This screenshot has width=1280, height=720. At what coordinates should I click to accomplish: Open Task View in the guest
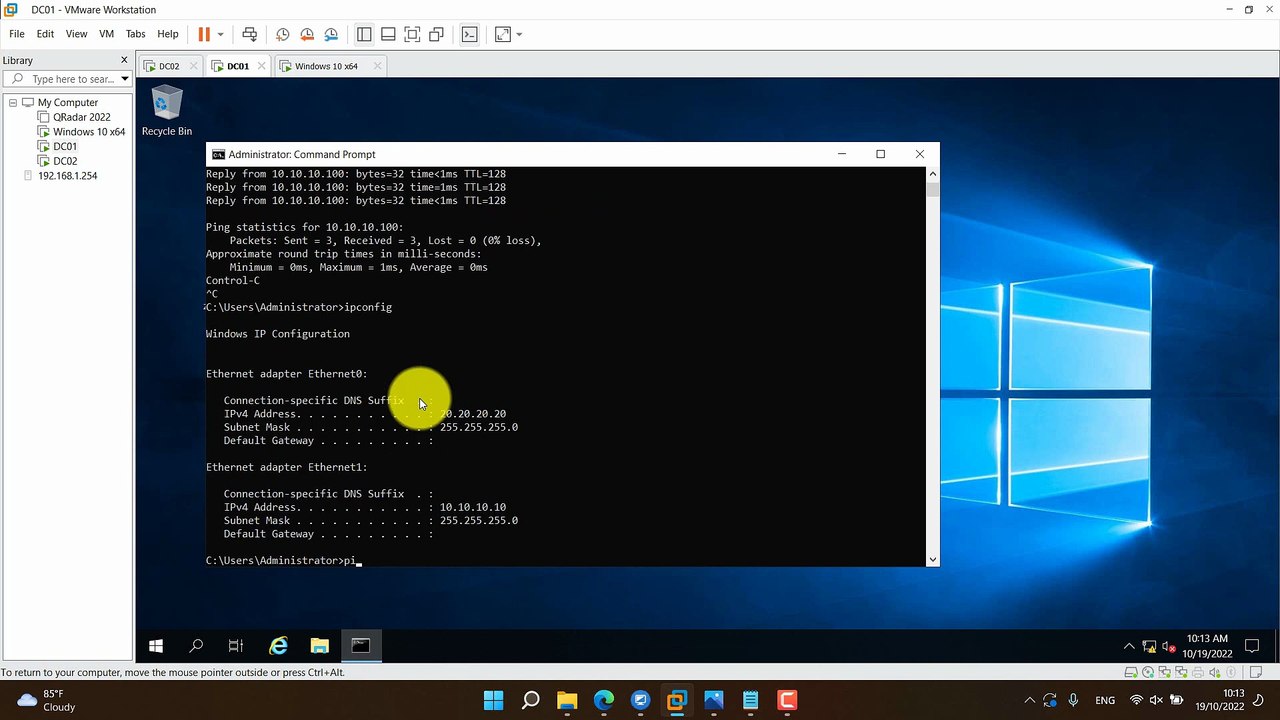pyautogui.click(x=236, y=646)
